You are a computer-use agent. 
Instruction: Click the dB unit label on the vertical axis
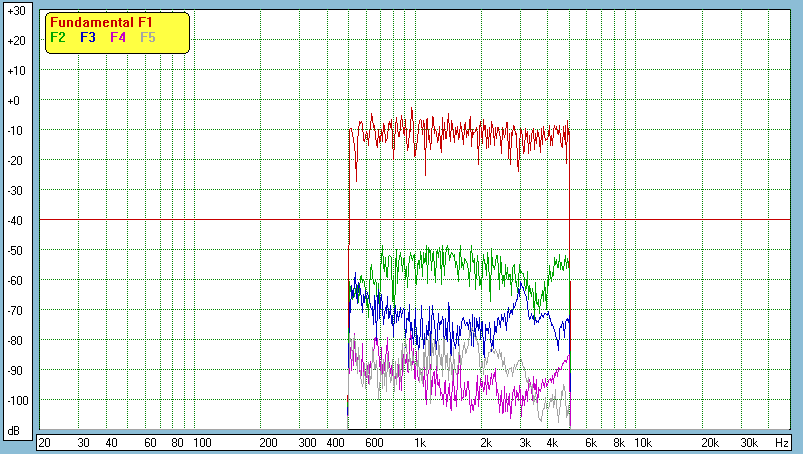click(15, 430)
